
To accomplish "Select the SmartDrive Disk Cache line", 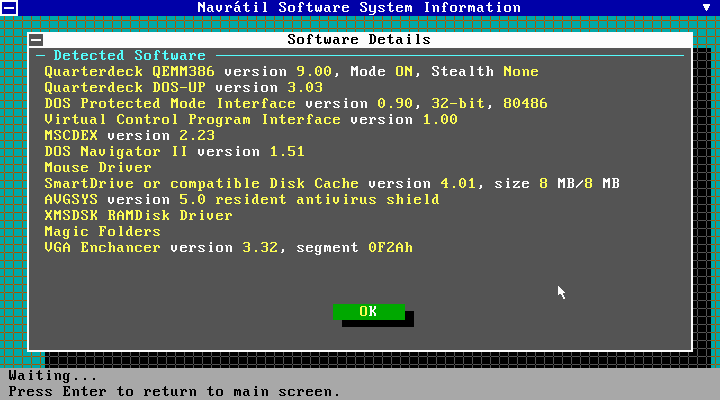I will pos(332,184).
